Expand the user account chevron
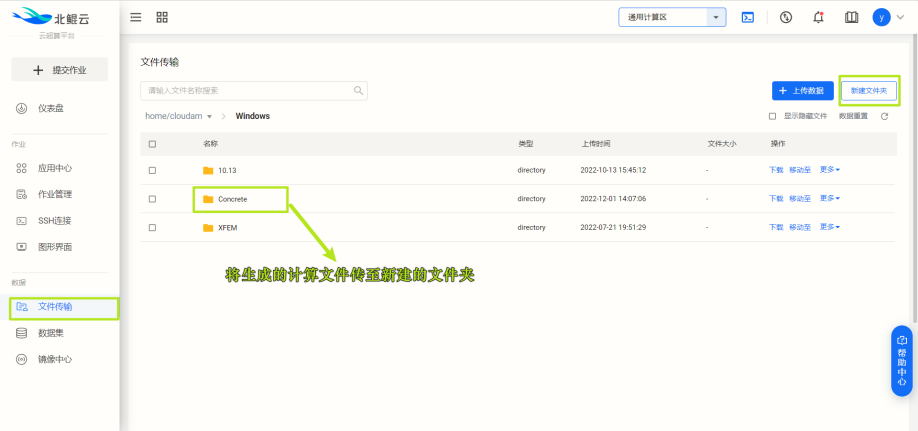918x431 pixels. (x=900, y=18)
